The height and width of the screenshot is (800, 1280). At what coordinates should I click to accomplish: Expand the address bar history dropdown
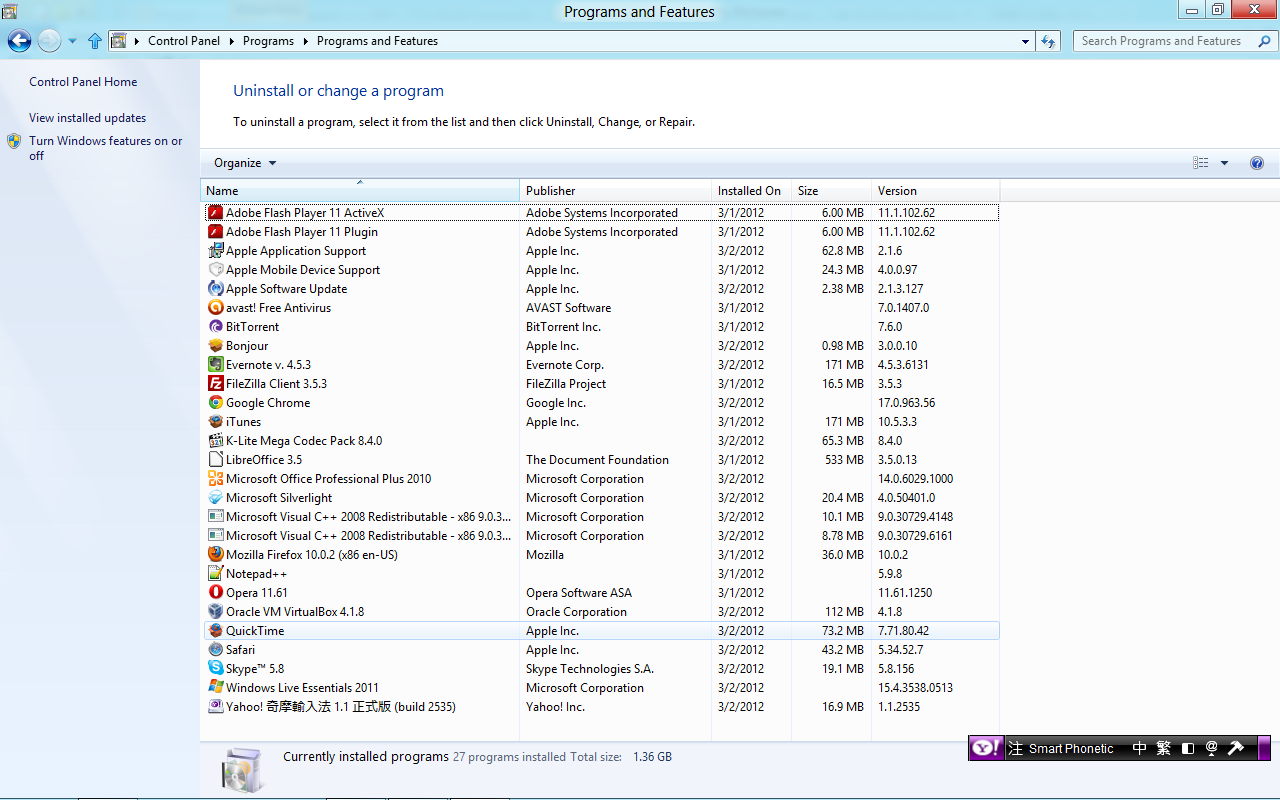(1026, 41)
